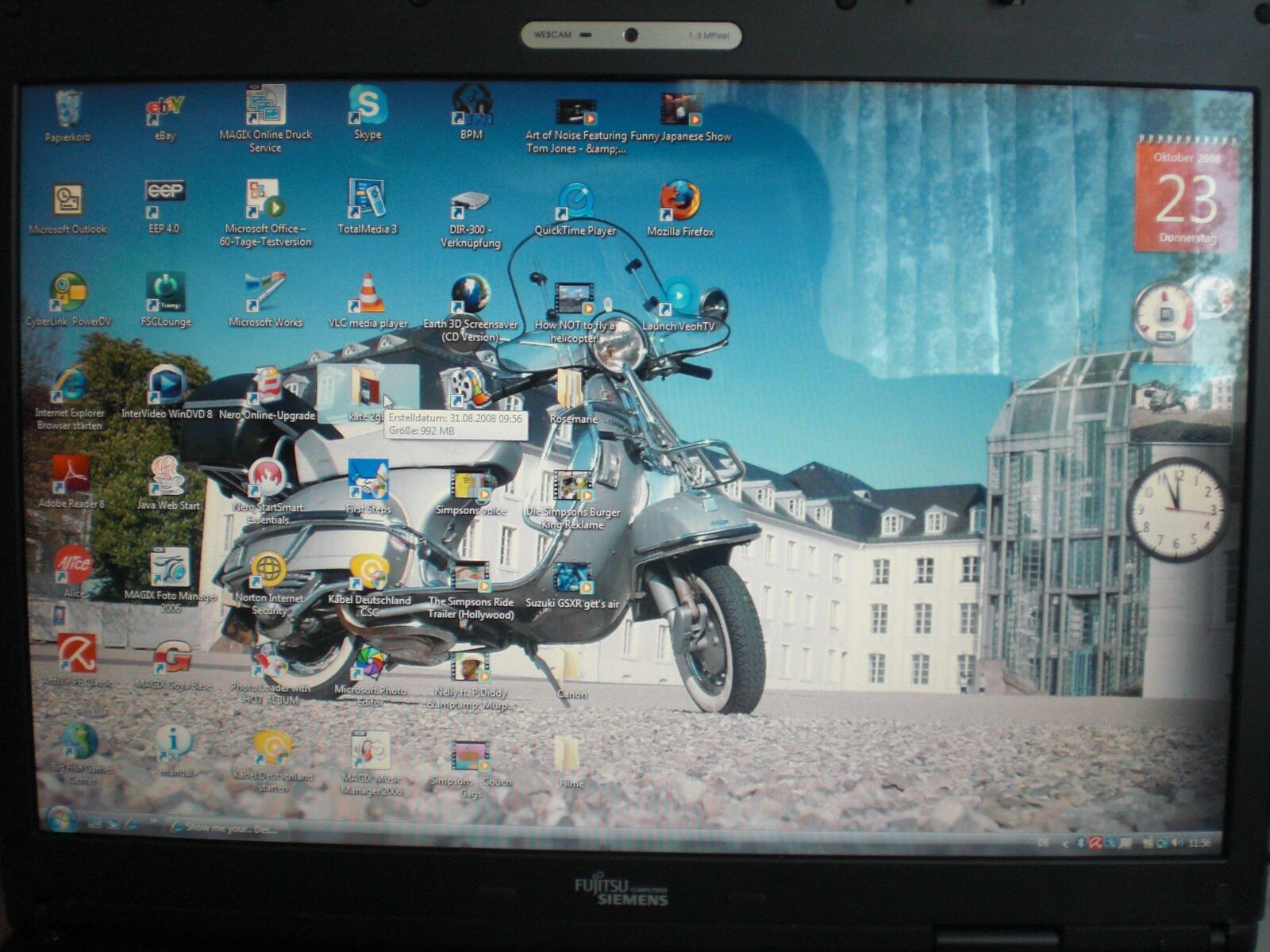Image resolution: width=1270 pixels, height=952 pixels.
Task: Open Norton Internet Security
Action: tap(268, 571)
